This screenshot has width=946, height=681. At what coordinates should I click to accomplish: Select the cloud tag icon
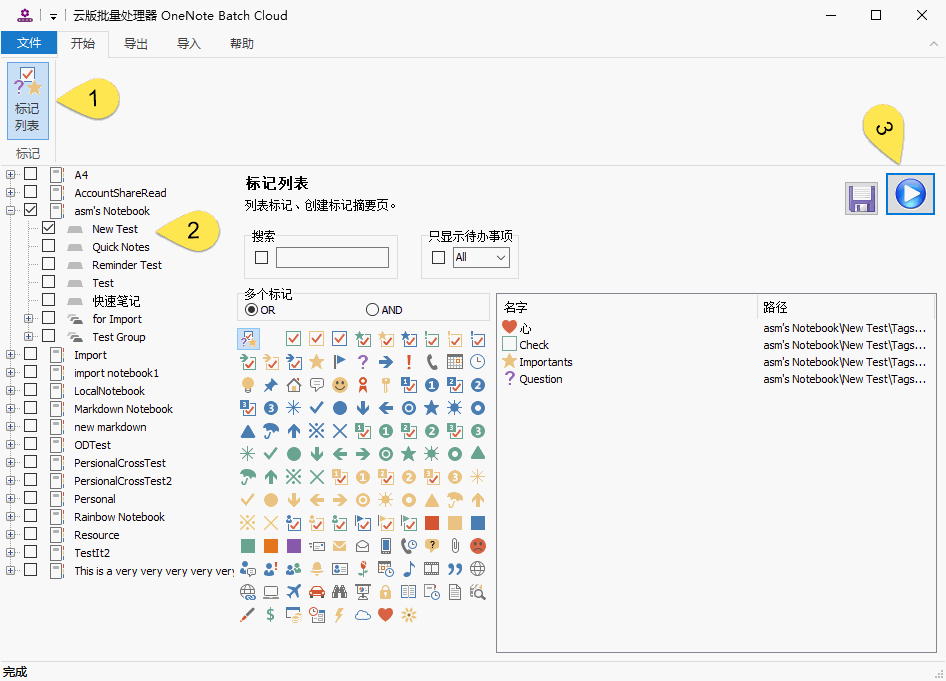tap(363, 615)
